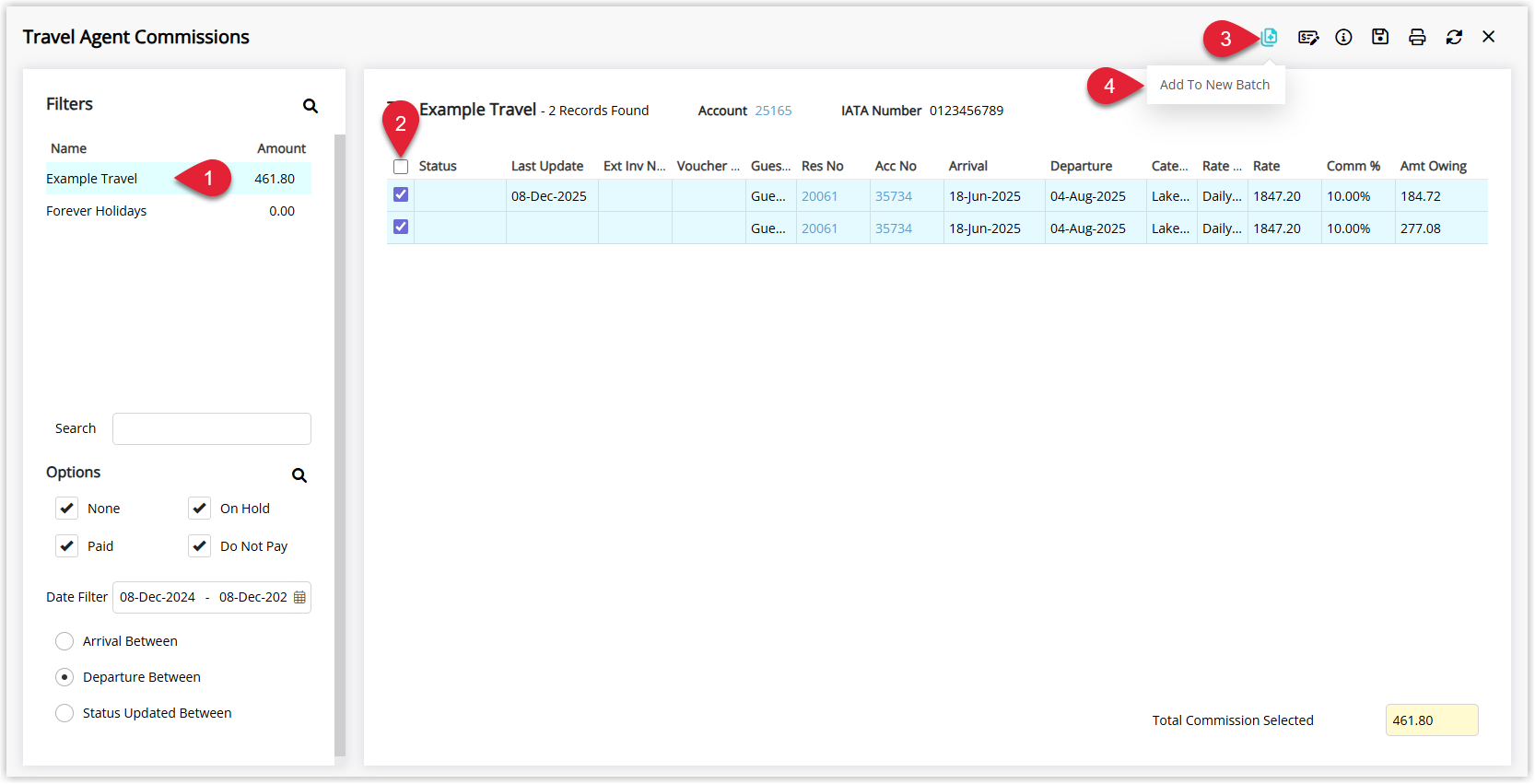This screenshot has width=1535, height=784.
Task: Click the 461.80 amount for Example Travel
Action: coord(275,179)
